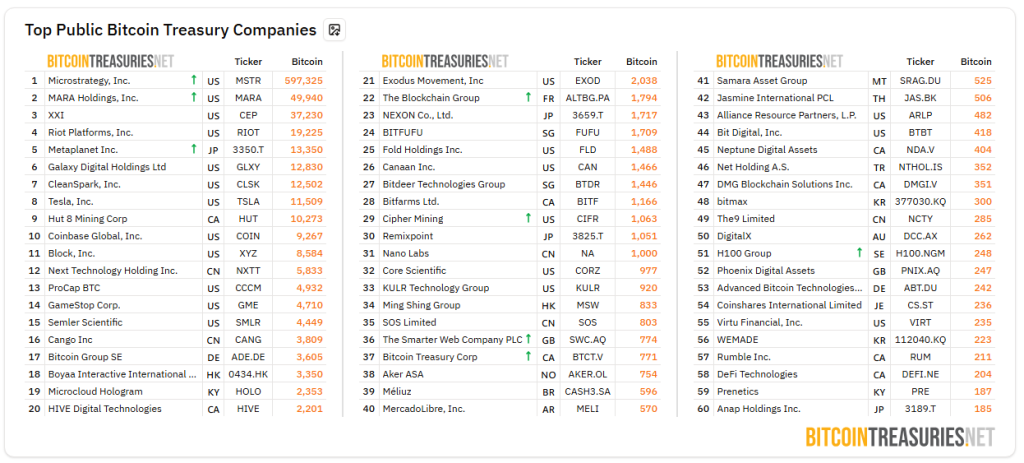Click the 'GME' ticker
This screenshot has width=1024, height=463.
coord(248,305)
